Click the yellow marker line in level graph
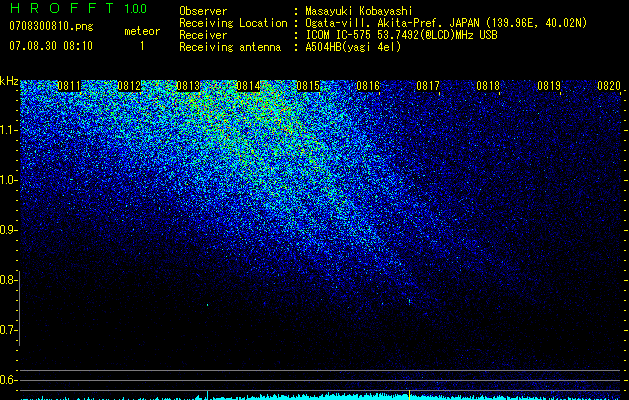Image resolution: width=629 pixels, height=400 pixels. (409, 395)
